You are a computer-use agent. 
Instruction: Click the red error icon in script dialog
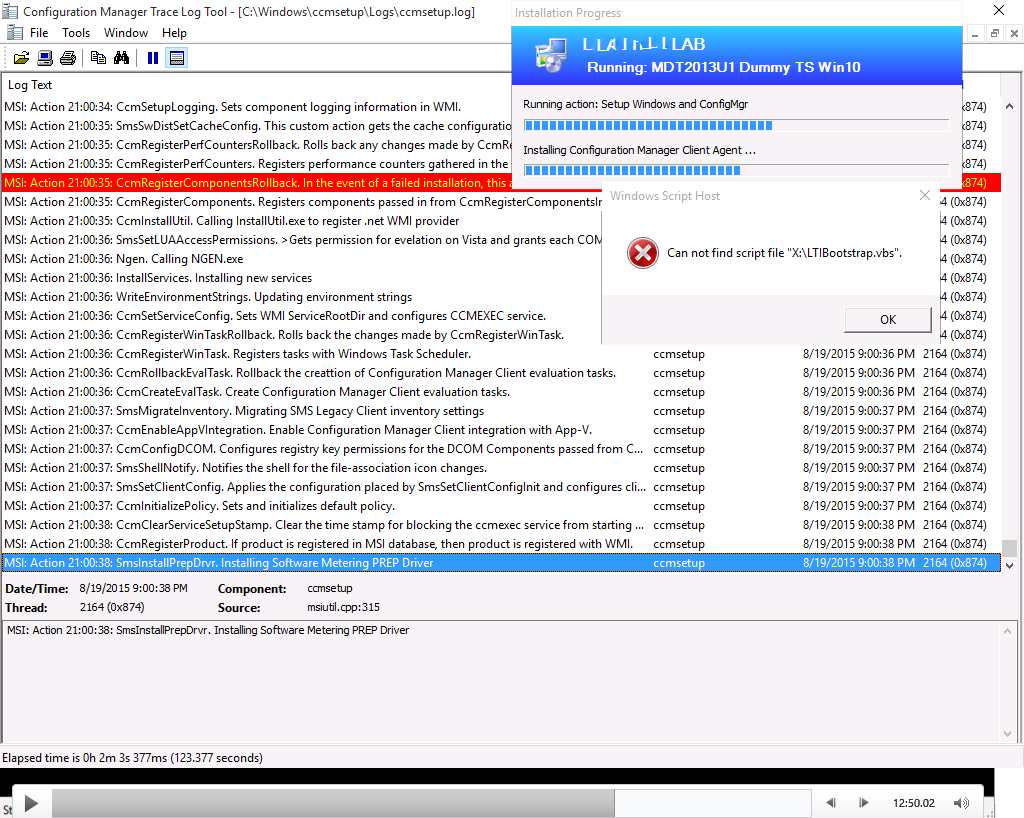(643, 253)
